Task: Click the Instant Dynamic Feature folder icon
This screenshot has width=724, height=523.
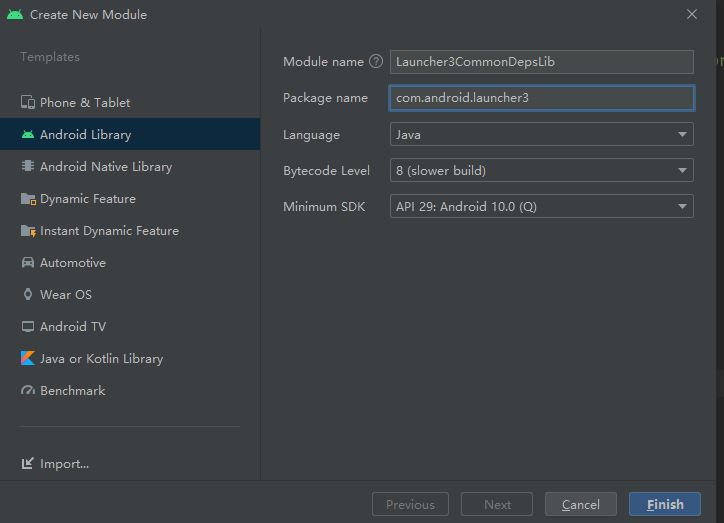Action: point(28,230)
